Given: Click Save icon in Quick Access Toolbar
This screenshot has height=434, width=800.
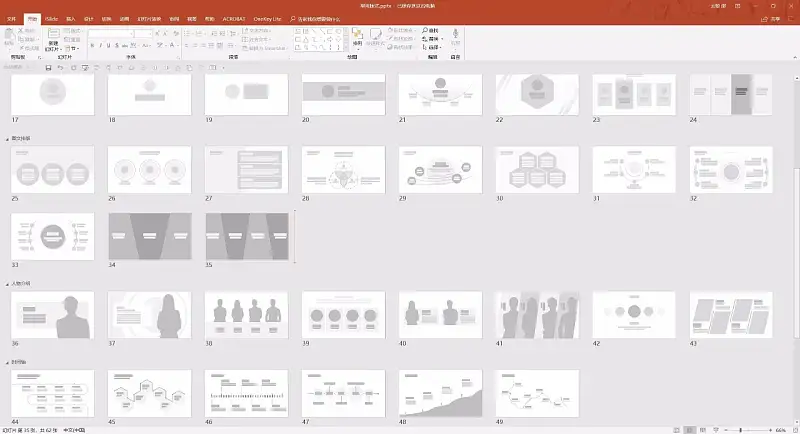Looking at the screenshot, I should click(x=48, y=67).
